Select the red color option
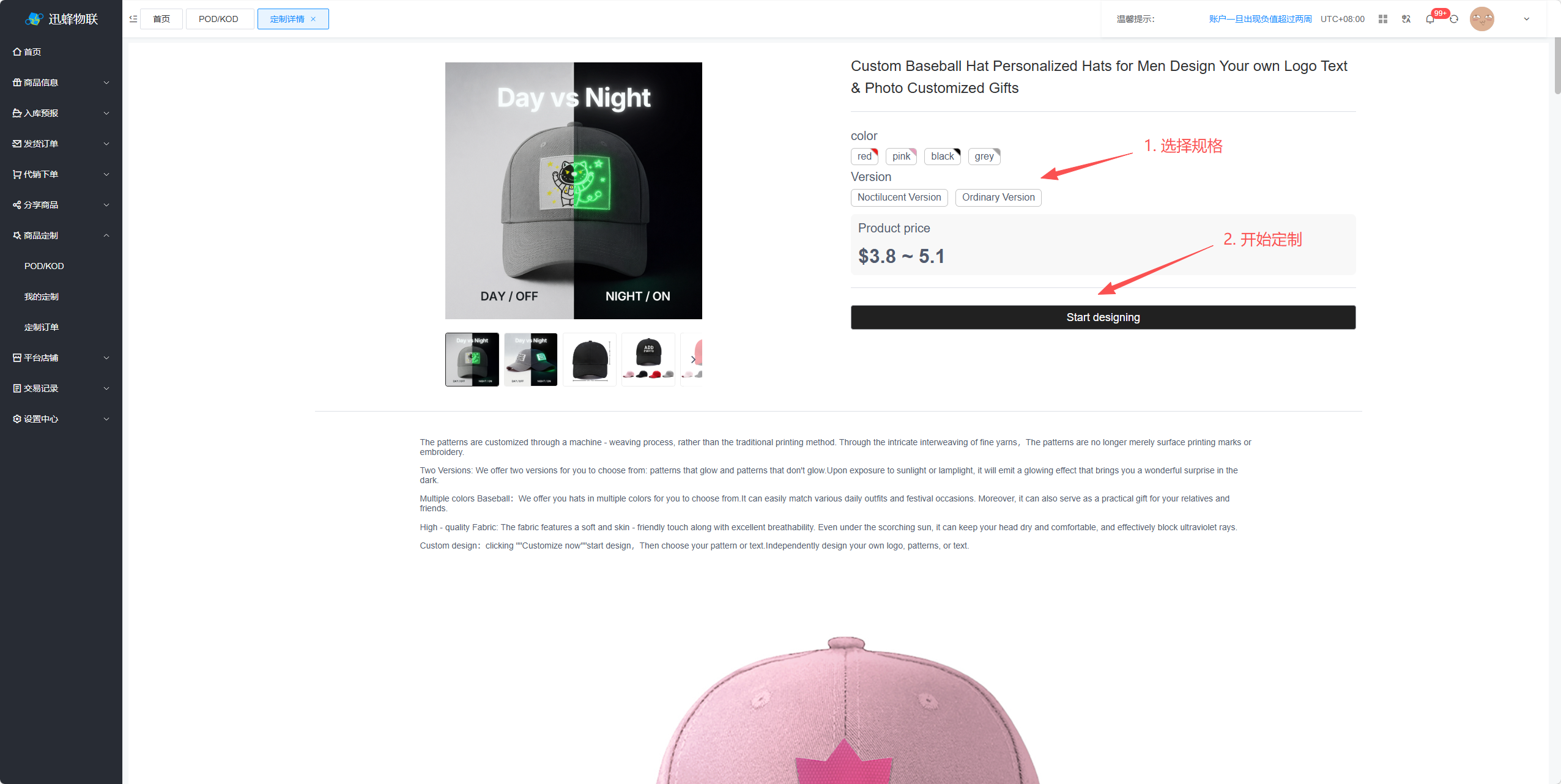The width and height of the screenshot is (1561, 784). [x=864, y=157]
